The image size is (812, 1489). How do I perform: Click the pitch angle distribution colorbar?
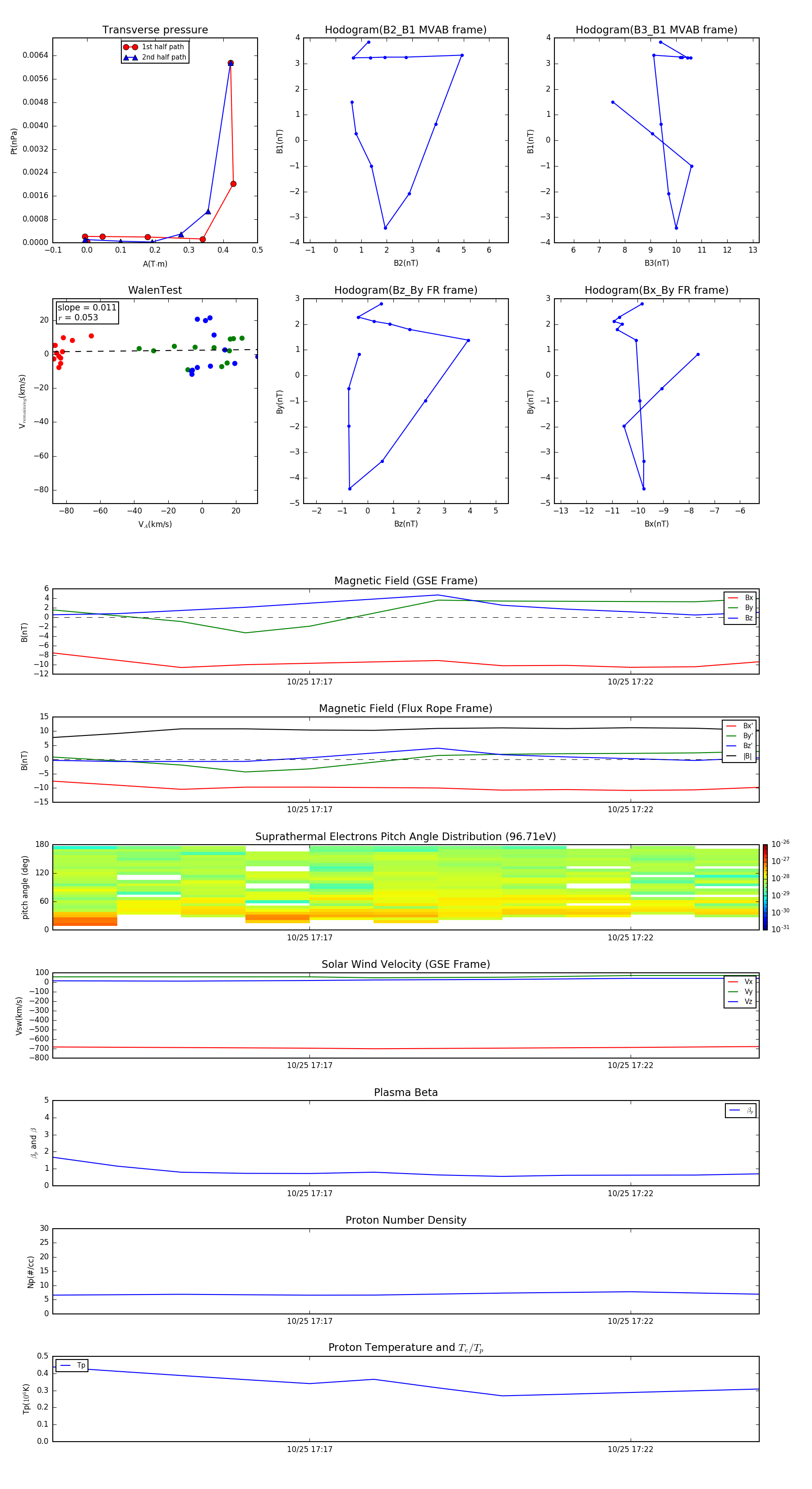point(765,887)
